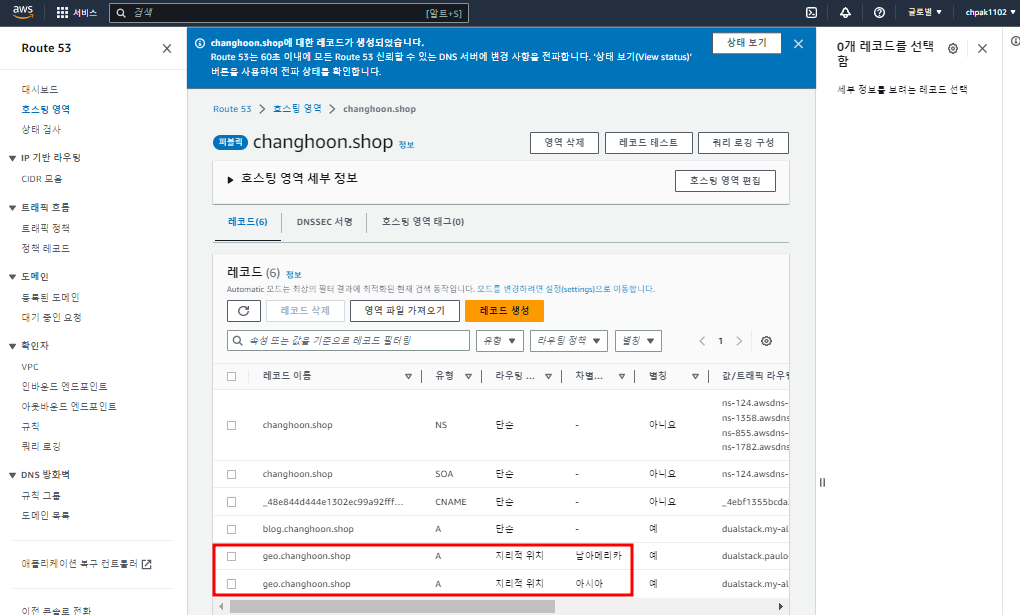Sort by the 유형 column arrow
The height and width of the screenshot is (615, 1020).
click(468, 376)
